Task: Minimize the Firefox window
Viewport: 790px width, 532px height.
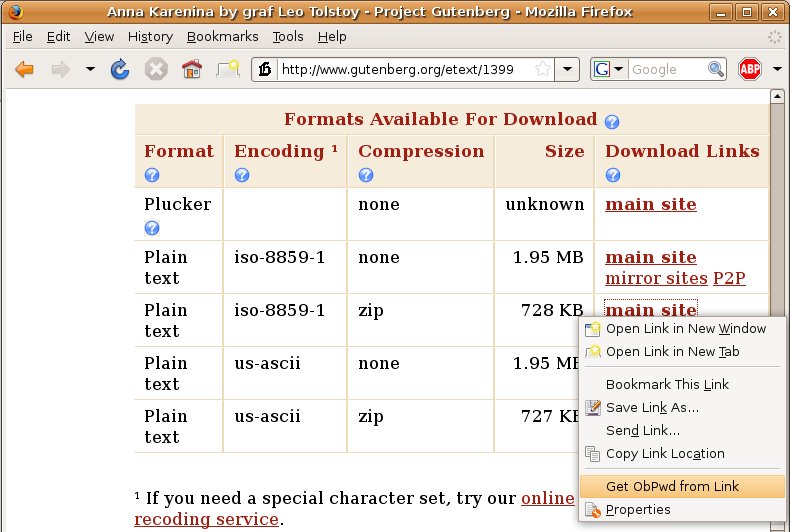Action: click(x=721, y=12)
